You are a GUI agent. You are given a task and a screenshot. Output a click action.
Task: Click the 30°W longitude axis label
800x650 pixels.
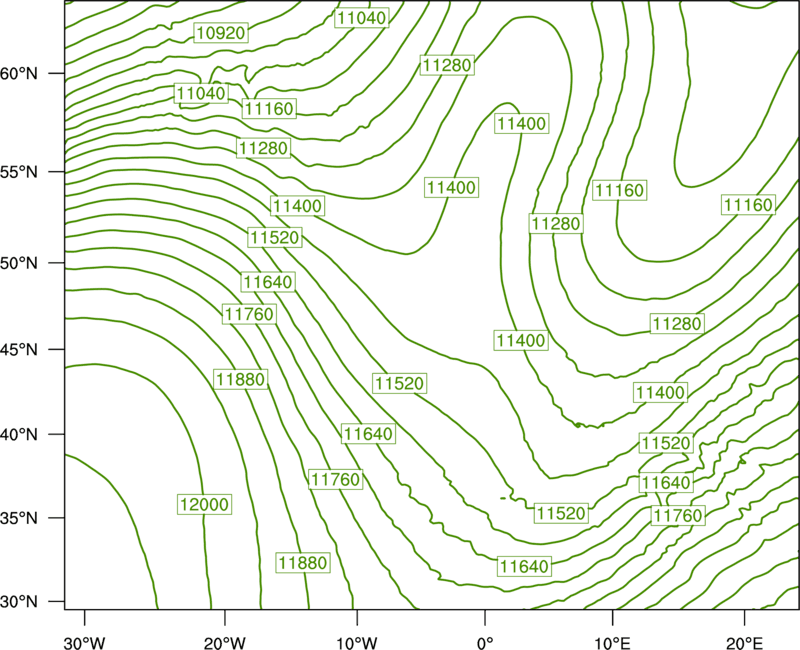point(85,643)
